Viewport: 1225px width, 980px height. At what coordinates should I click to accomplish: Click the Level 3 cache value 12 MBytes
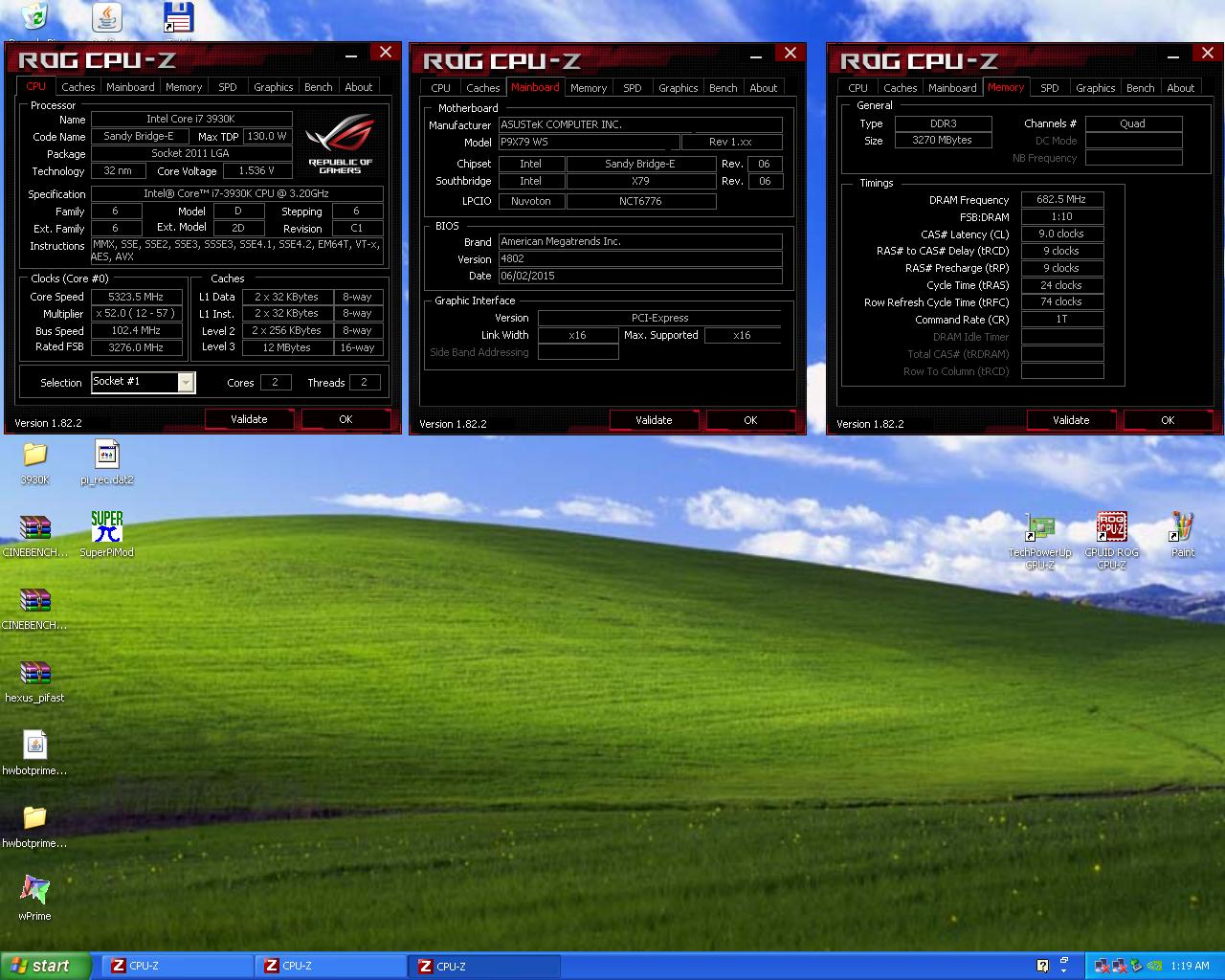[x=287, y=347]
